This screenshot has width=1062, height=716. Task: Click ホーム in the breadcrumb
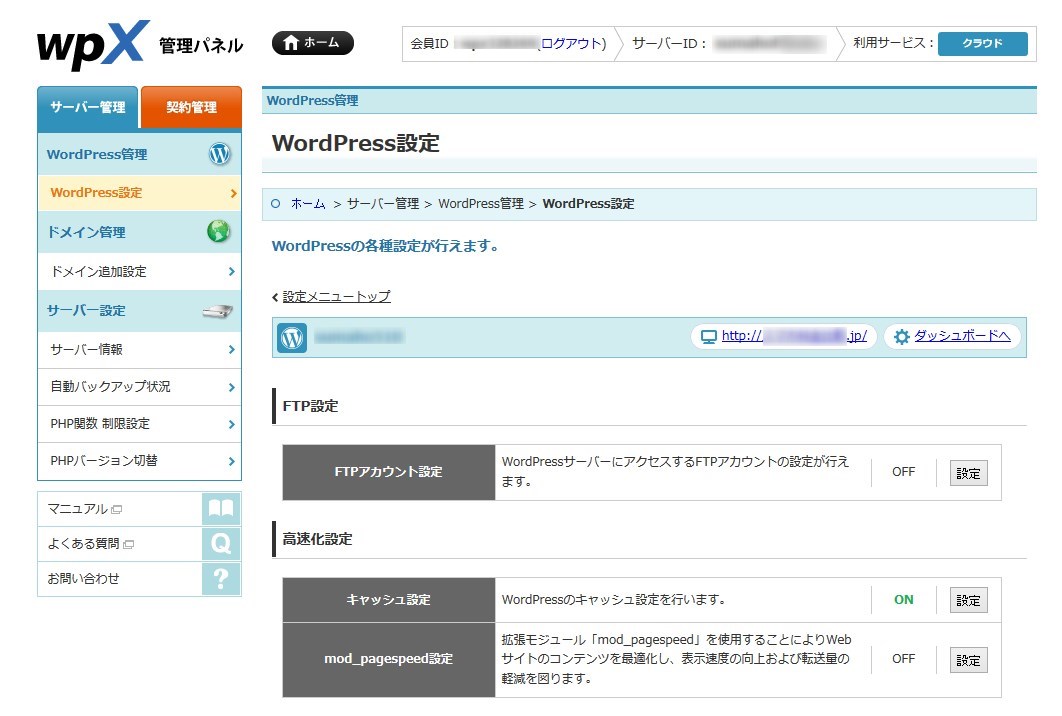tap(308, 203)
